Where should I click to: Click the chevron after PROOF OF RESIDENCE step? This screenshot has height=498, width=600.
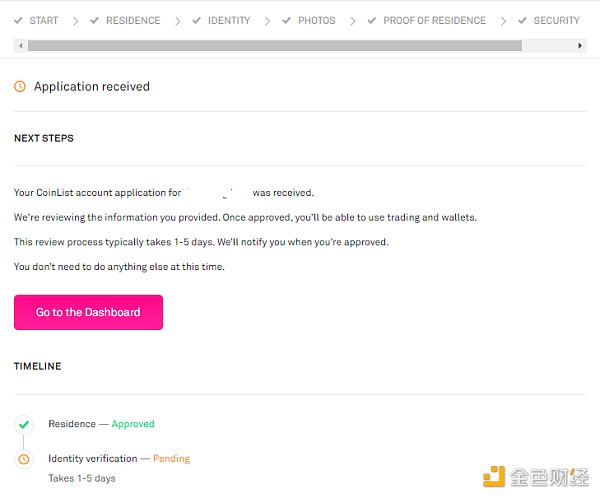coord(502,20)
